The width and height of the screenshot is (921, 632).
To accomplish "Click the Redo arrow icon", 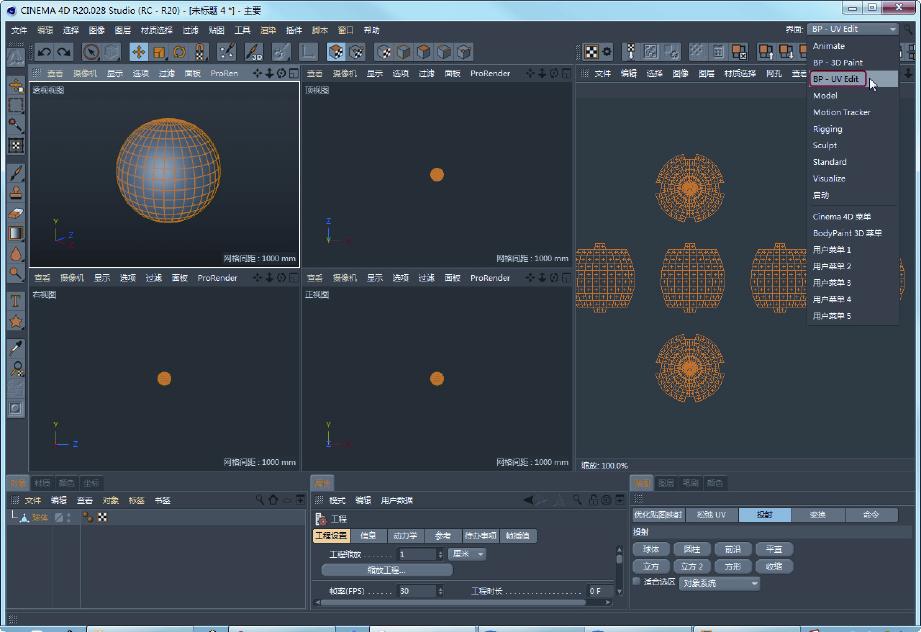I will point(64,52).
